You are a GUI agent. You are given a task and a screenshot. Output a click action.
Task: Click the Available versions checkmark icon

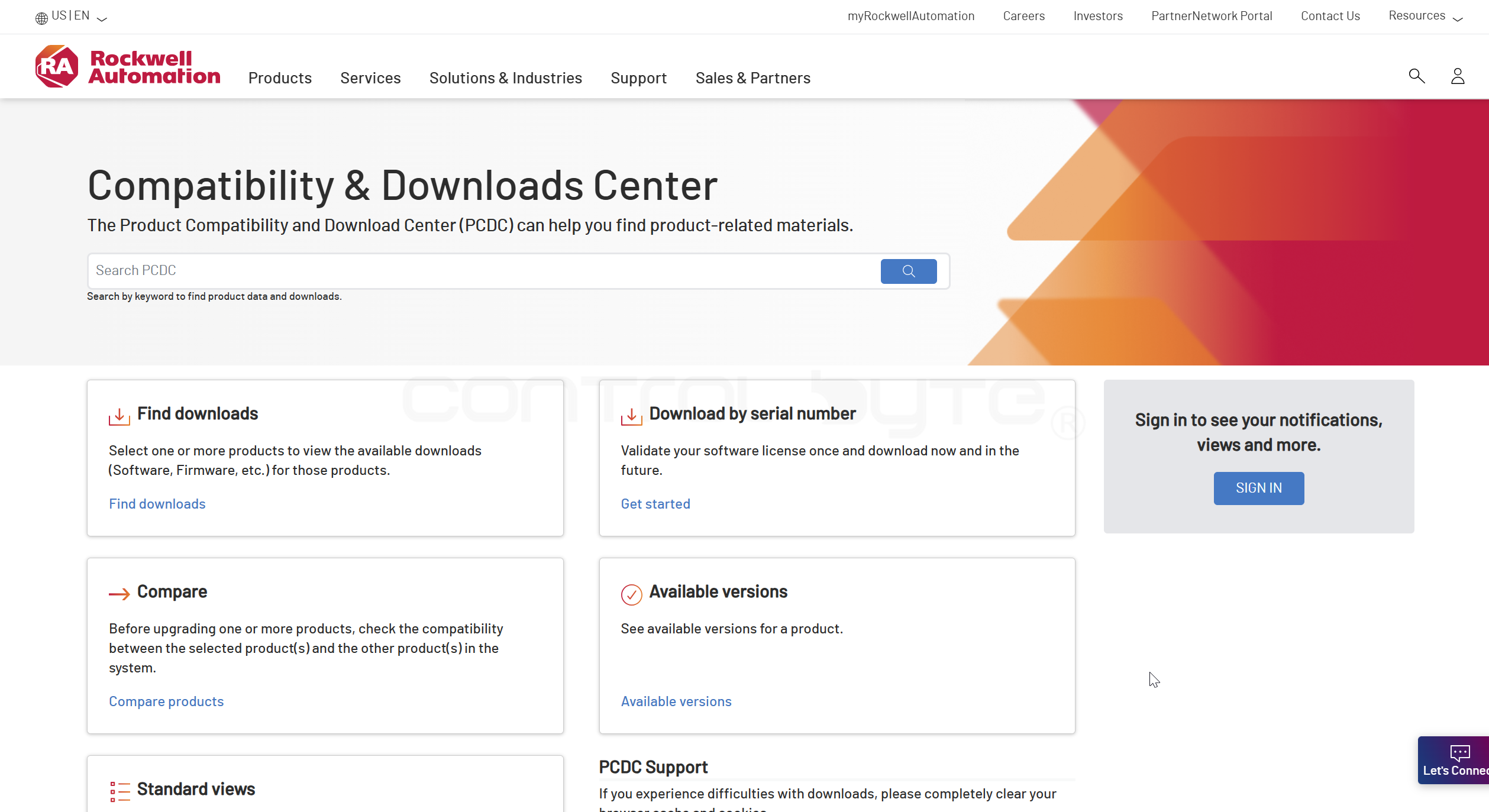(631, 594)
